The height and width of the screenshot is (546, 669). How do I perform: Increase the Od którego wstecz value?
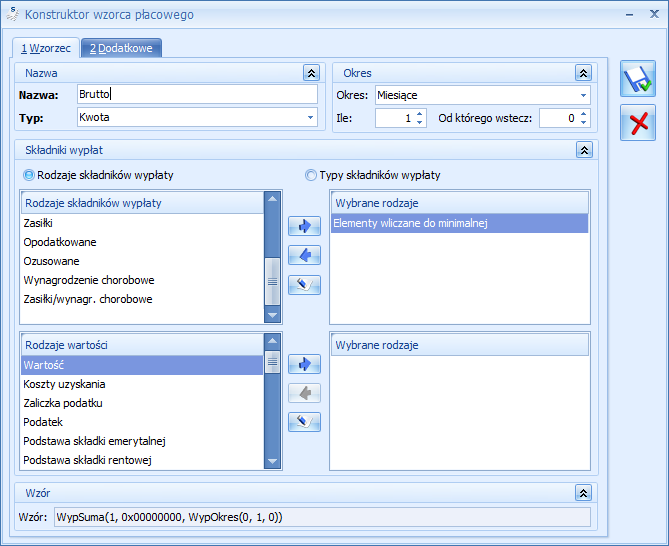[x=583, y=114]
